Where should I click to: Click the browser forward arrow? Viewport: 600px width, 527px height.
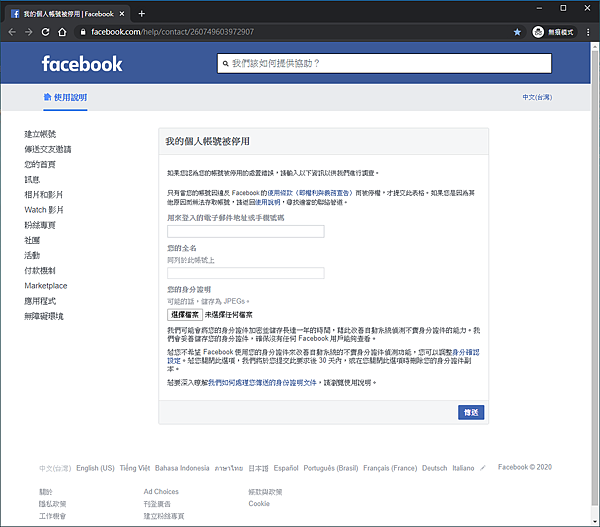pos(29,32)
